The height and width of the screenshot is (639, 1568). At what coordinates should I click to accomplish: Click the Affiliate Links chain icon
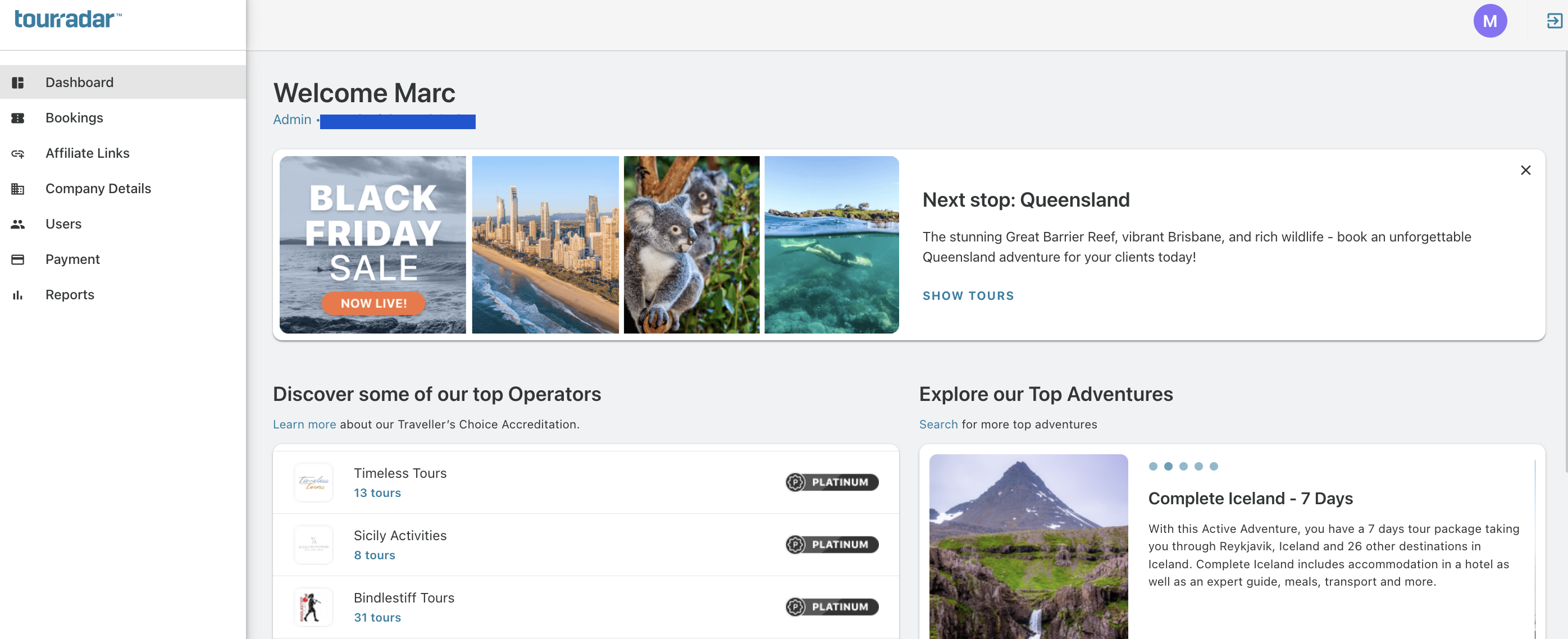click(17, 153)
